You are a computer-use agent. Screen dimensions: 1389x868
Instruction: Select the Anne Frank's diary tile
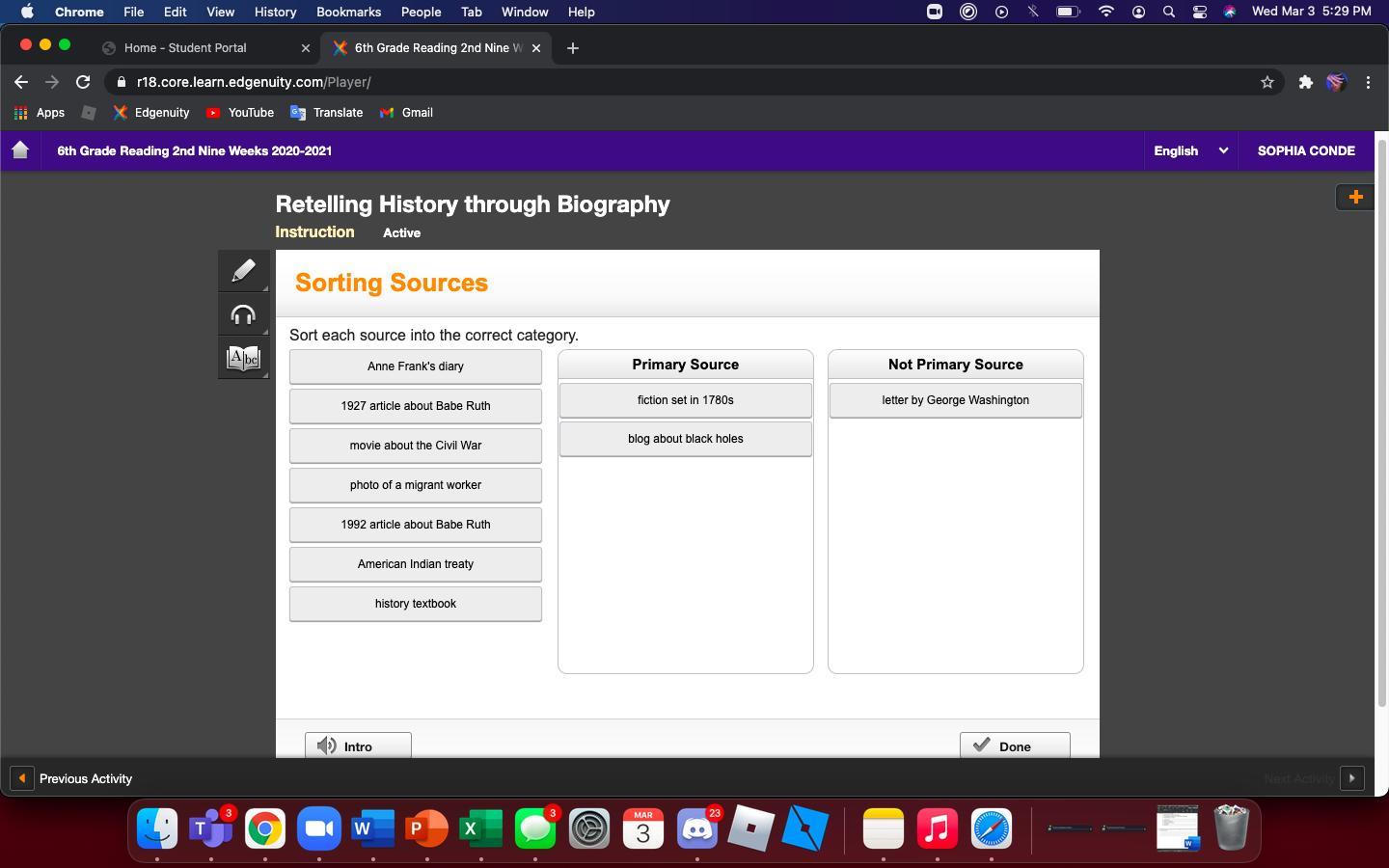click(415, 366)
